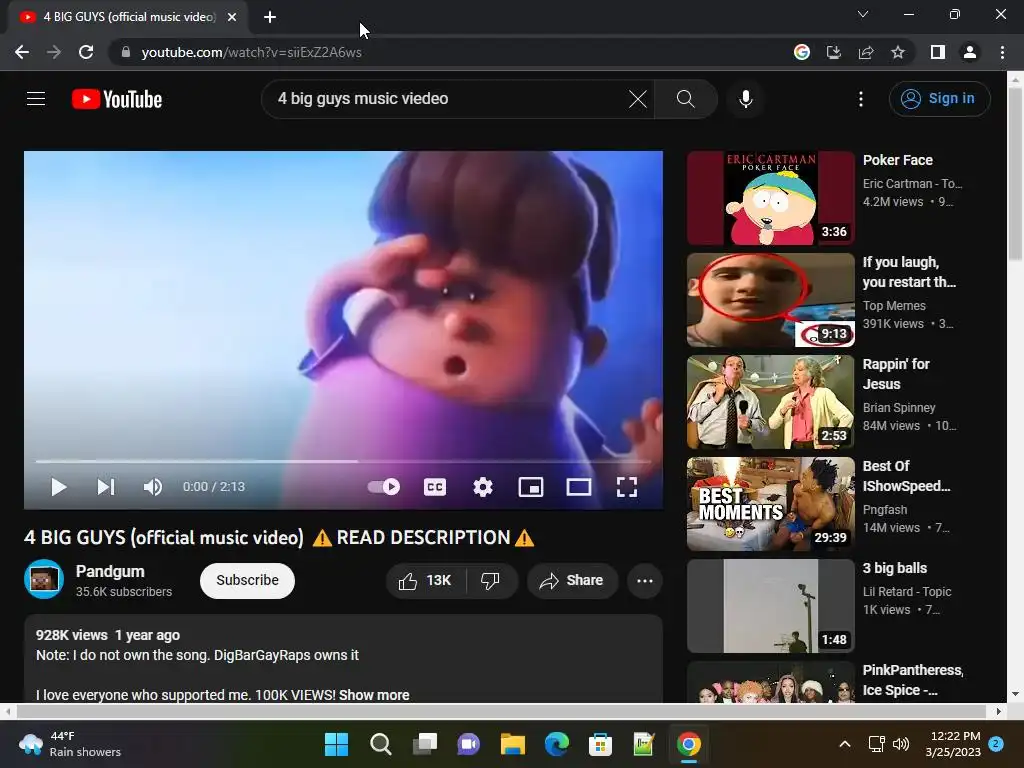
Task: Open Chrome three-dot menu
Action: (1002, 52)
